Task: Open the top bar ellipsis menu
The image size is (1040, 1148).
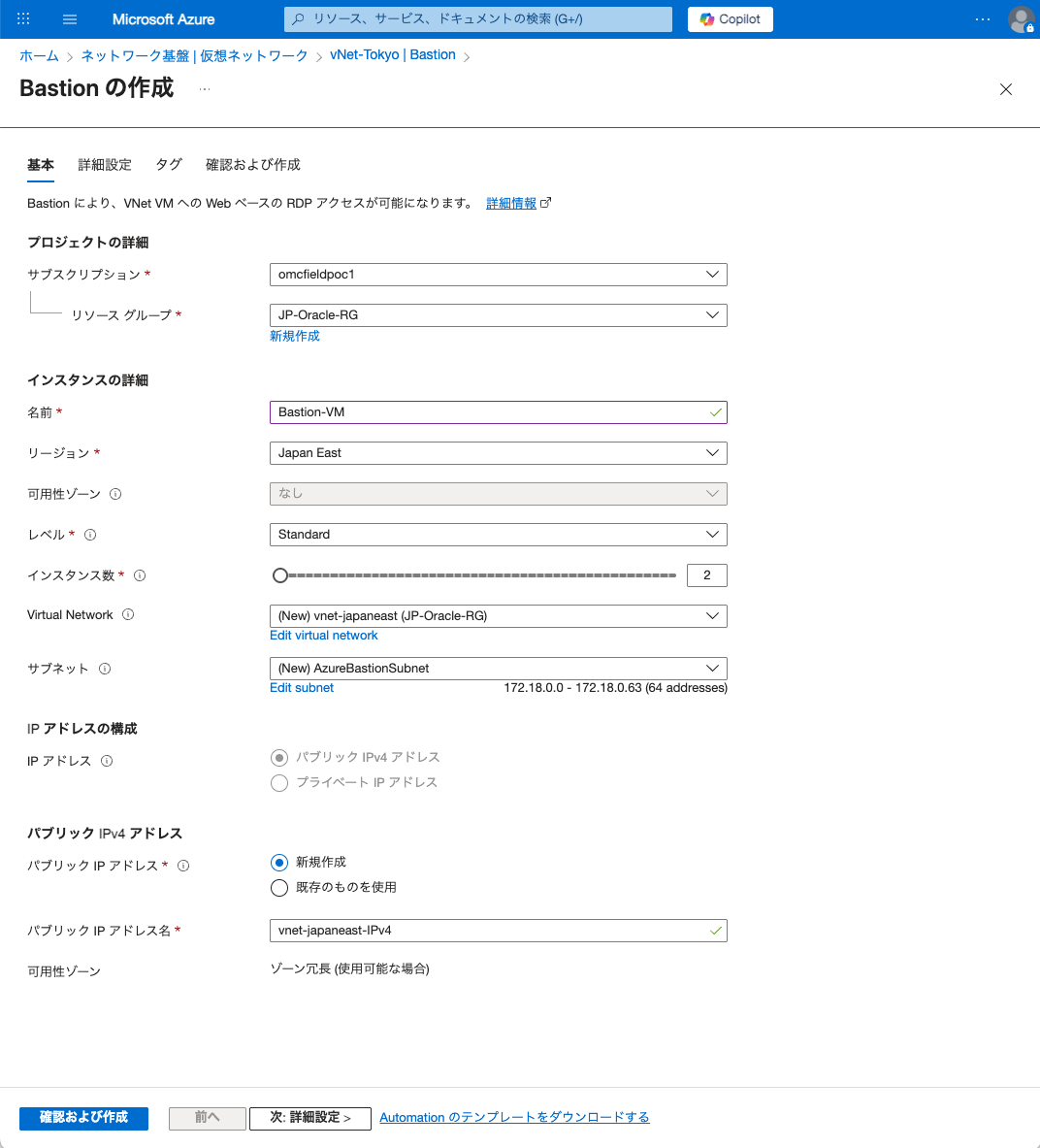Action: tap(982, 19)
